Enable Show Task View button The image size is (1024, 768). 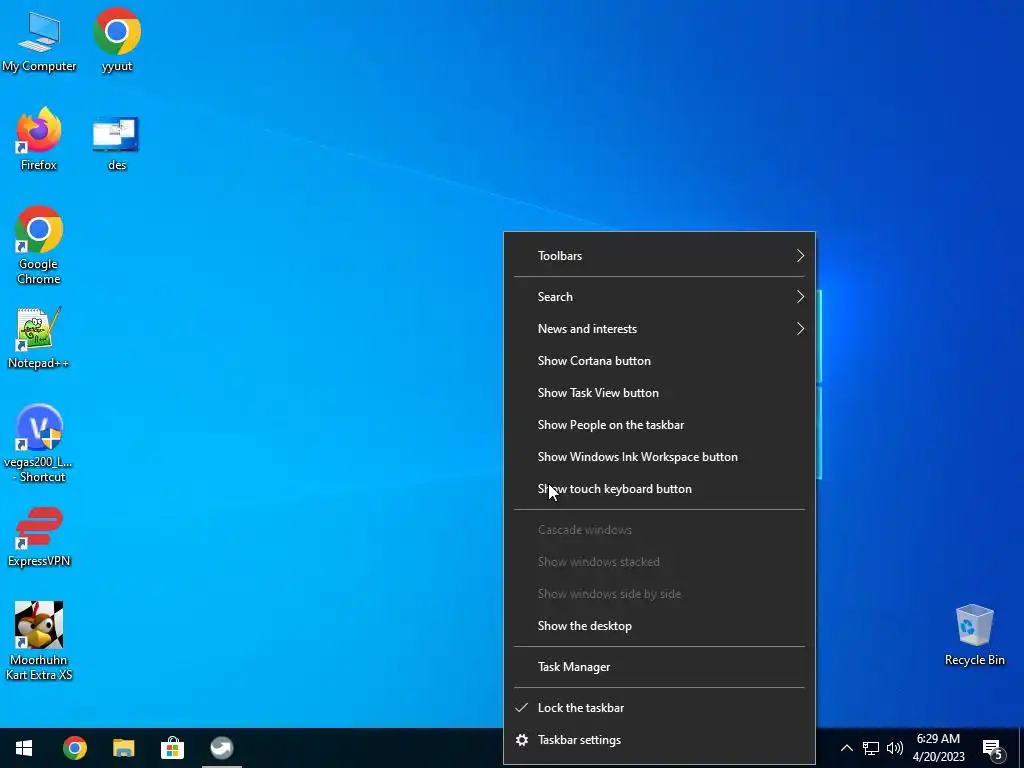coord(660,393)
